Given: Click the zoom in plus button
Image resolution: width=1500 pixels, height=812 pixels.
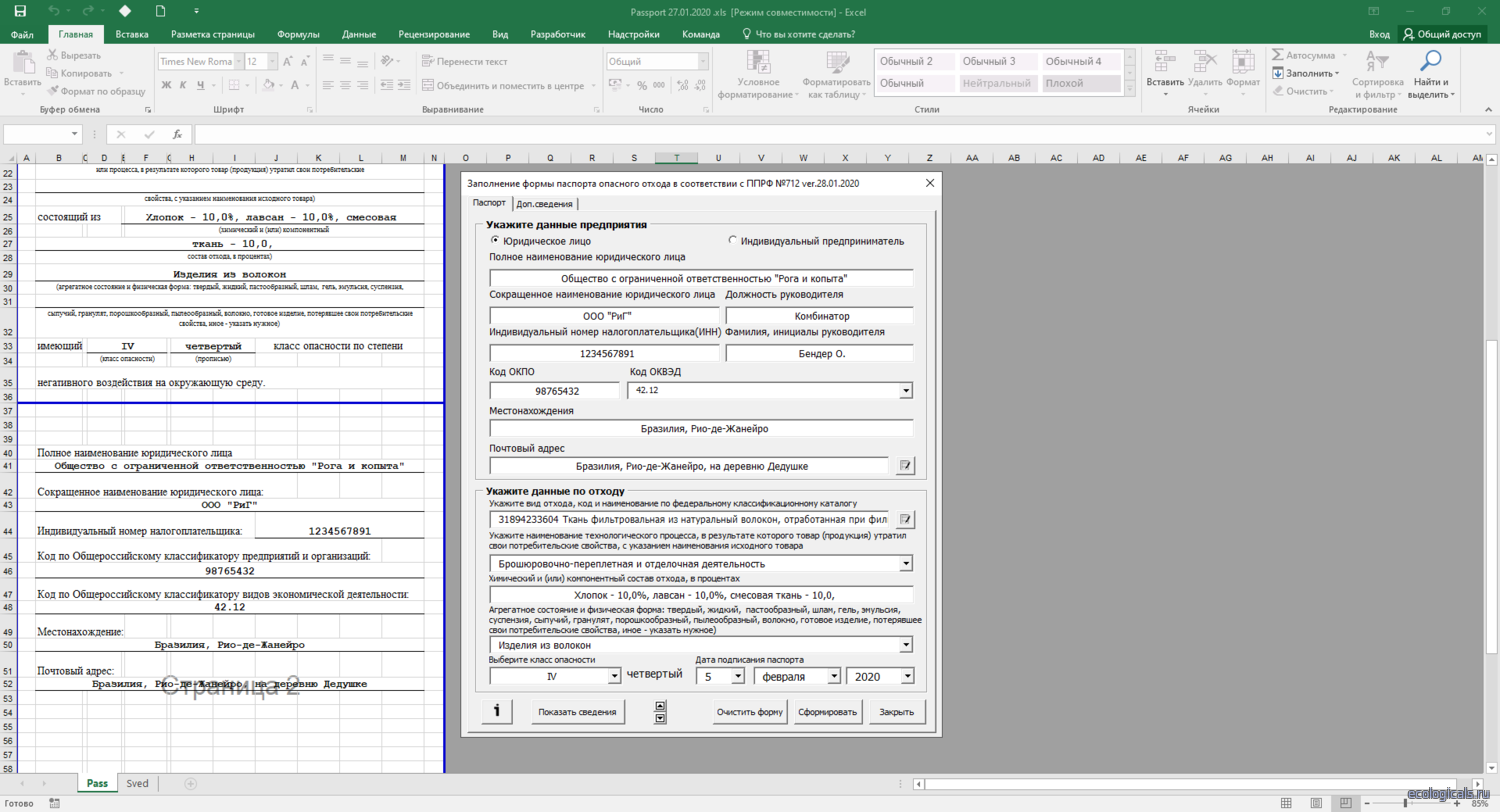Looking at the screenshot, I should tap(1456, 803).
